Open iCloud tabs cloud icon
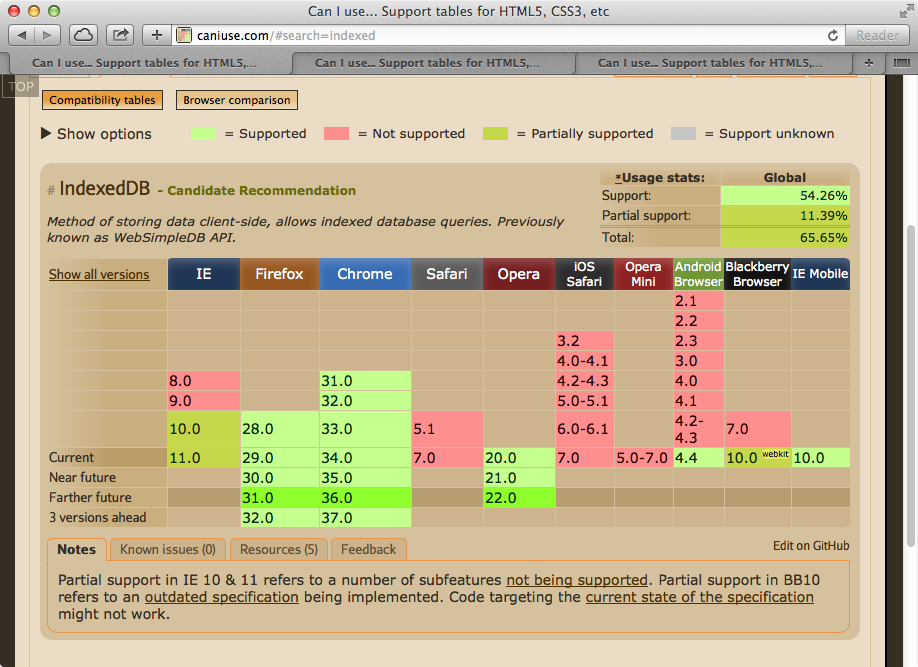 coord(83,35)
